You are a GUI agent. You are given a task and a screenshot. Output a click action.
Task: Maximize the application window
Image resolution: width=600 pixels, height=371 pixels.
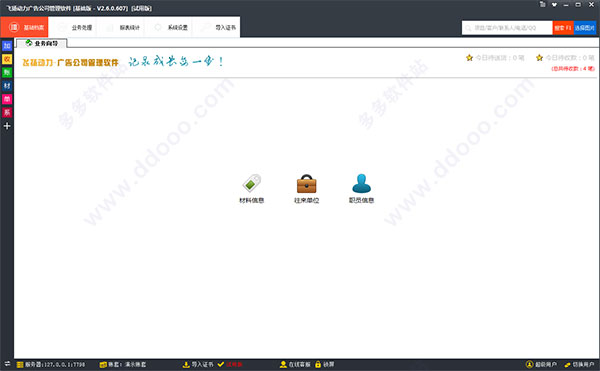[x=578, y=5]
